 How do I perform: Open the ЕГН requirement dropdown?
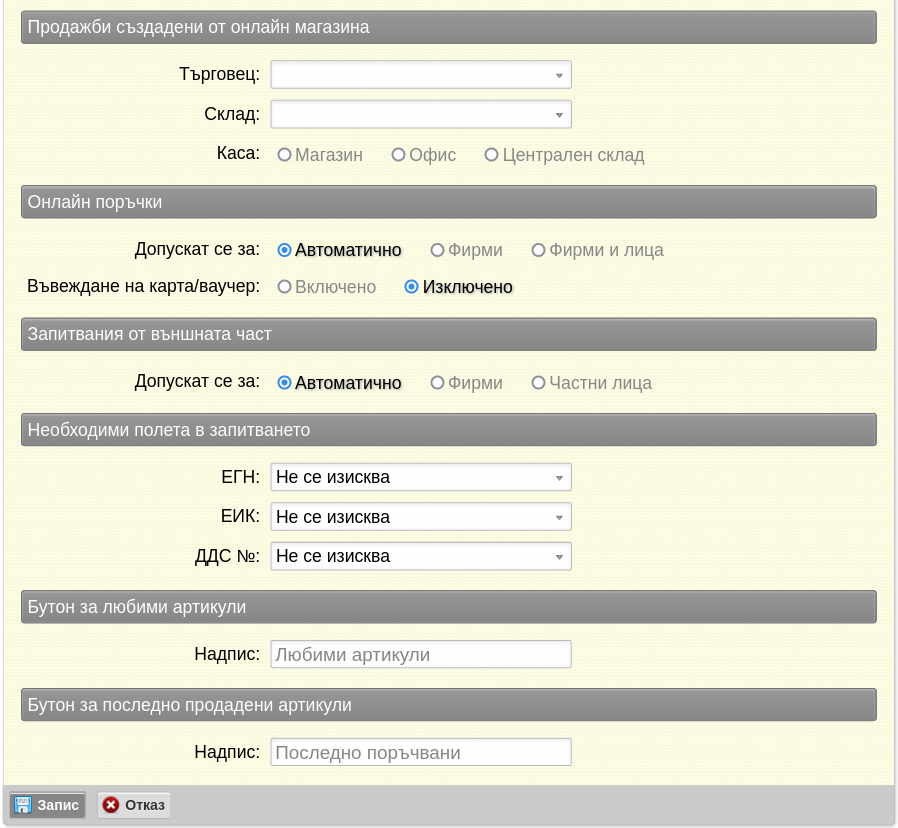421,477
